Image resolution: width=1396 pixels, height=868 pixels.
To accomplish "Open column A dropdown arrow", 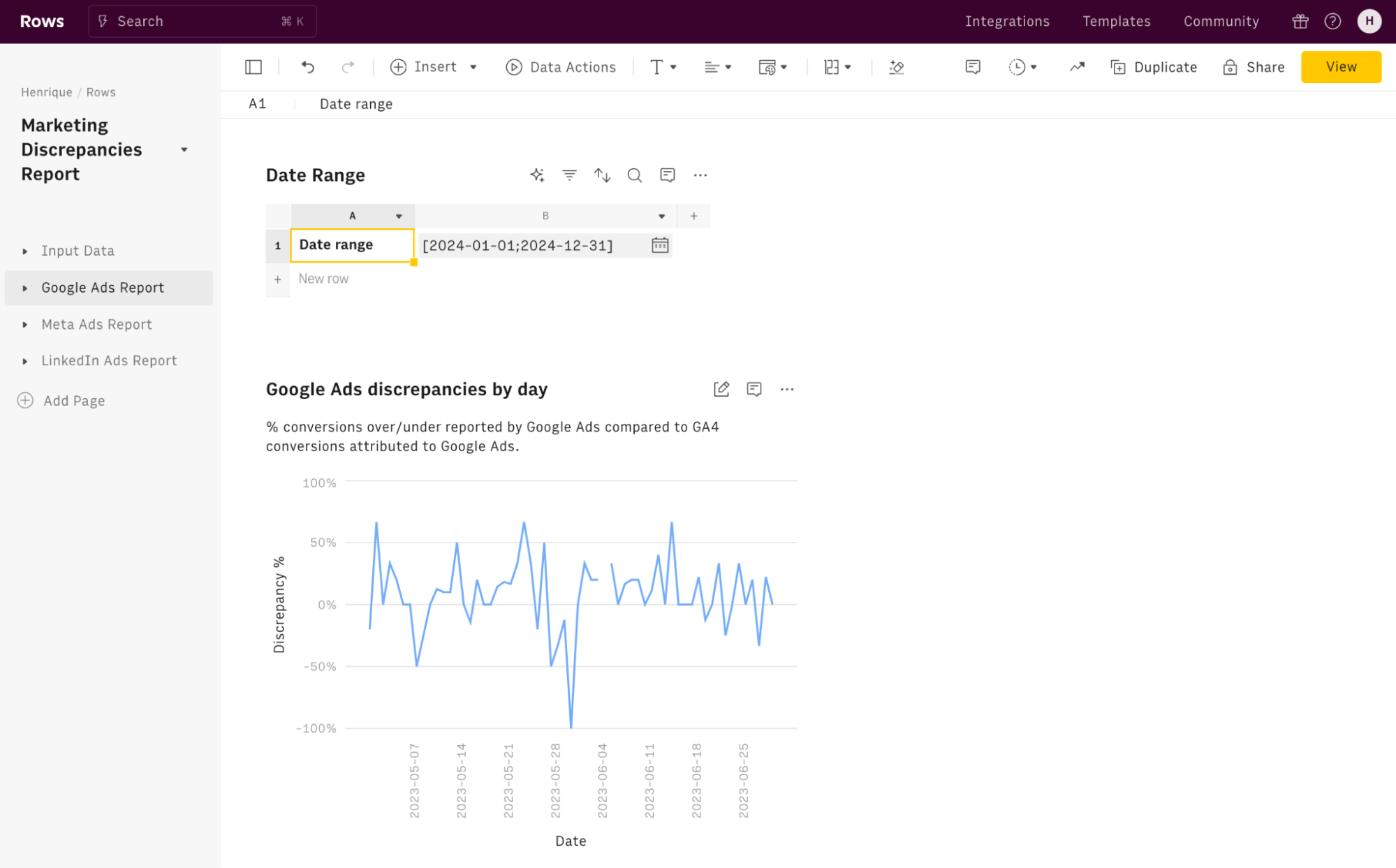I will click(x=399, y=216).
